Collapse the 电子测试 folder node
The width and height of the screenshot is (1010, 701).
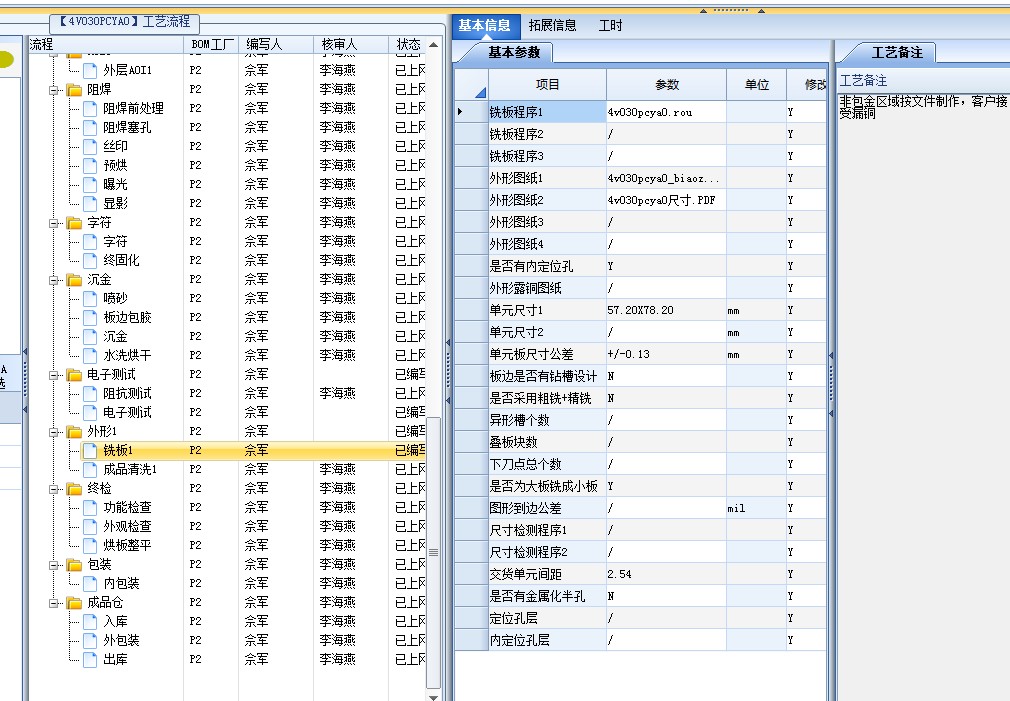(x=54, y=375)
